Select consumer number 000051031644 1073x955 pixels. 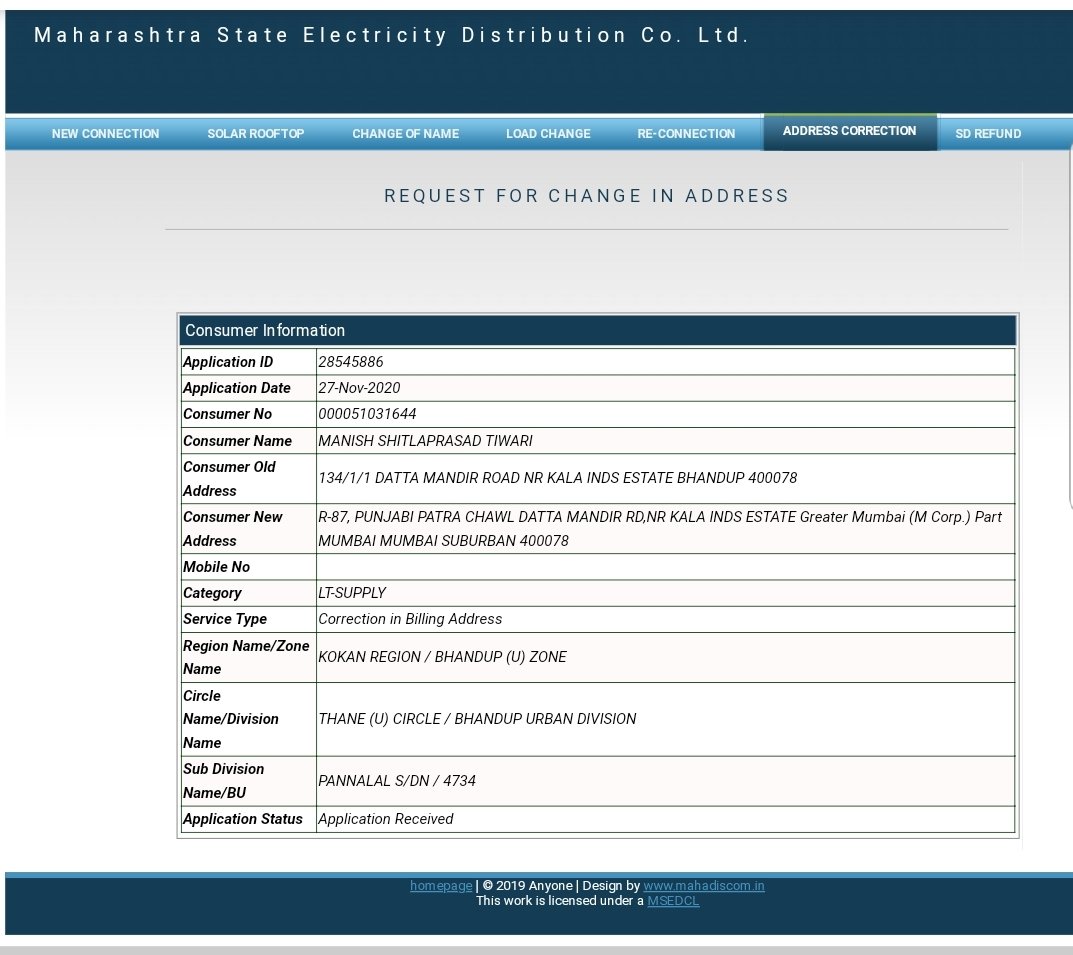coord(367,414)
